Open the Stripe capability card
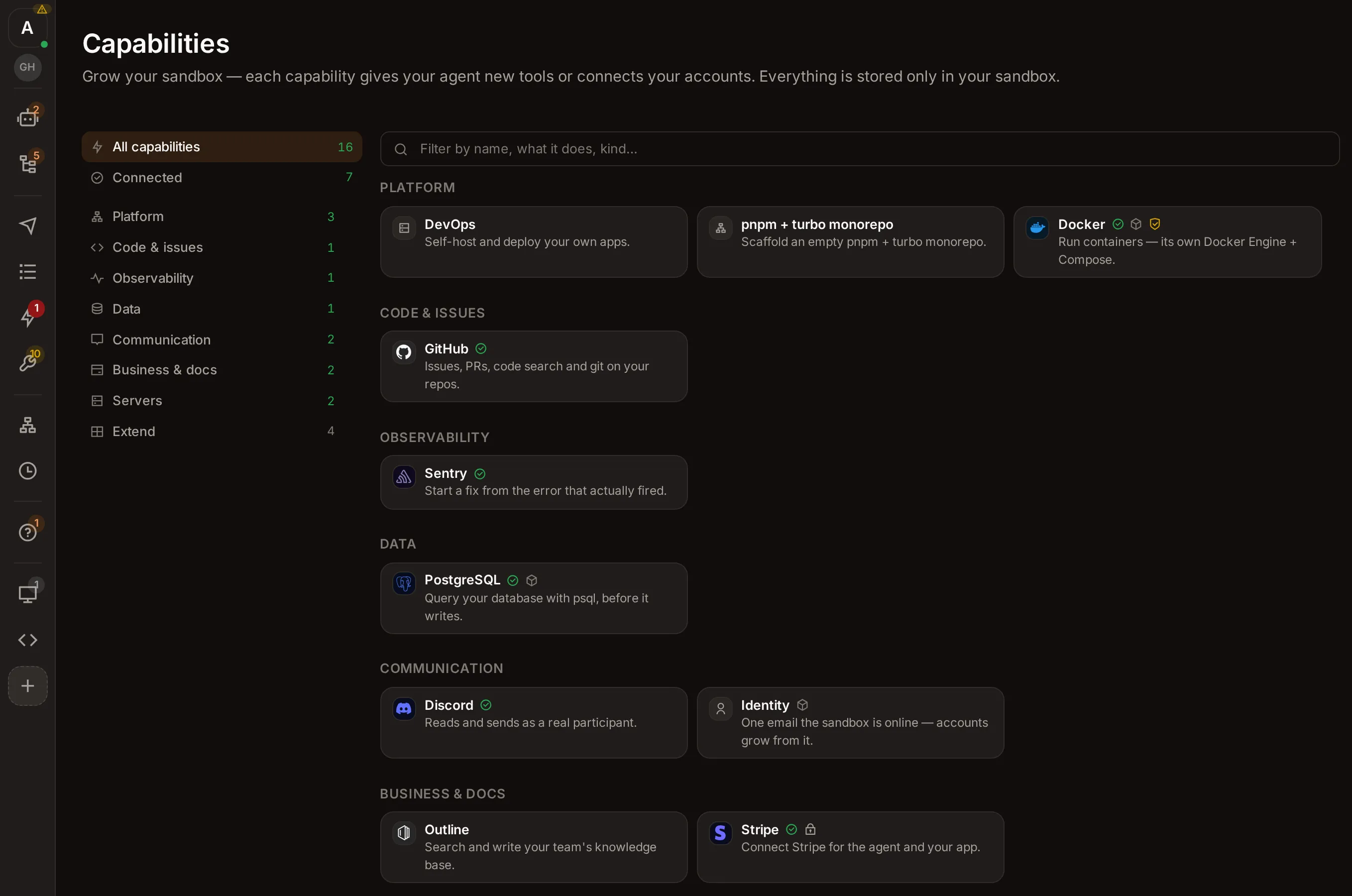Image resolution: width=1352 pixels, height=896 pixels. point(850,847)
